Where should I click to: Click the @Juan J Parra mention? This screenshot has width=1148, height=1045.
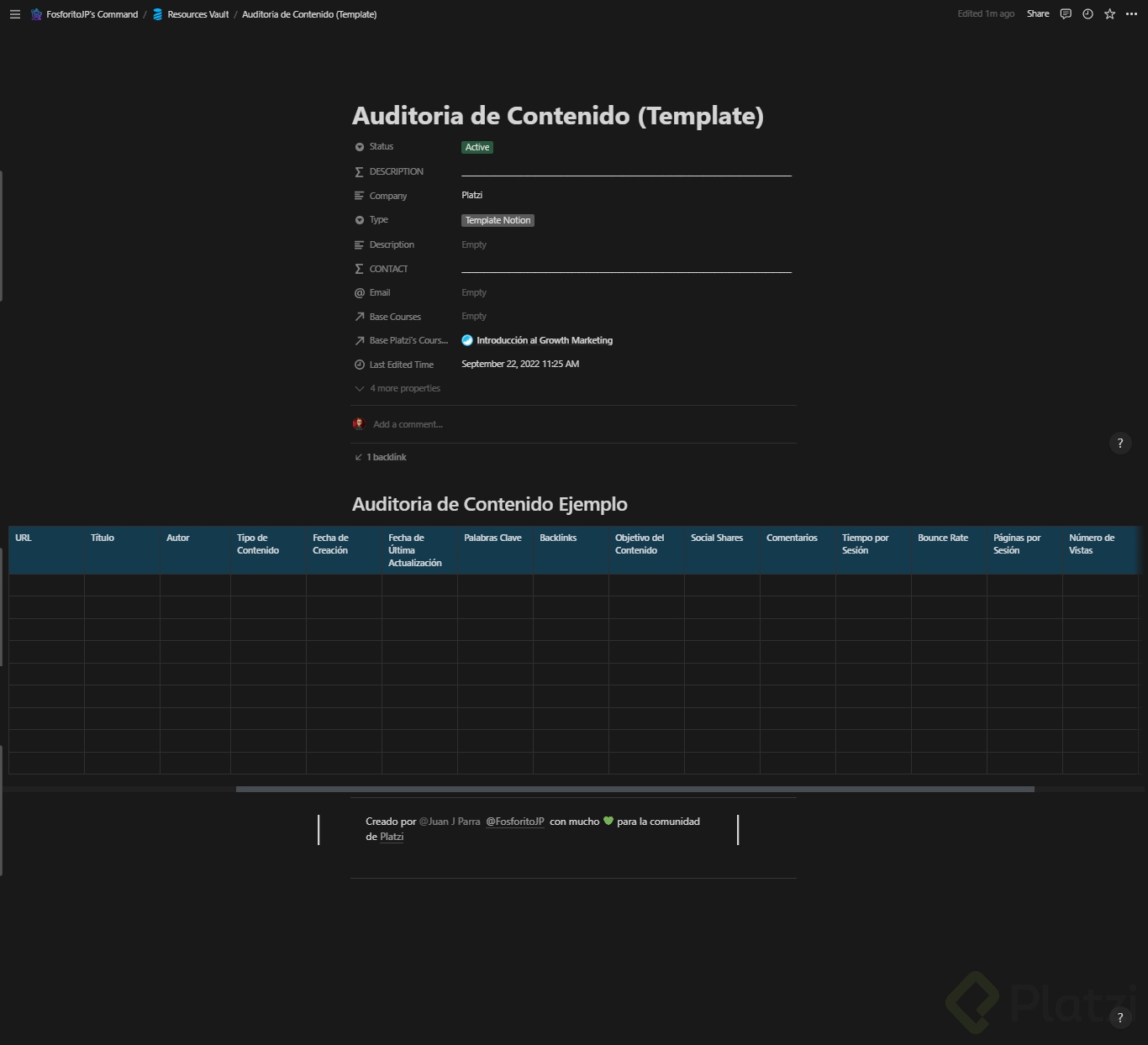point(450,822)
